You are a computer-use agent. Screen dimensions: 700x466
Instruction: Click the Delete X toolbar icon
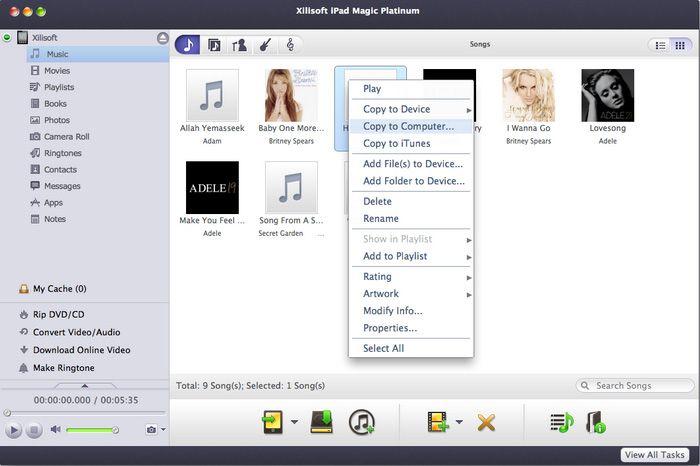pos(486,422)
